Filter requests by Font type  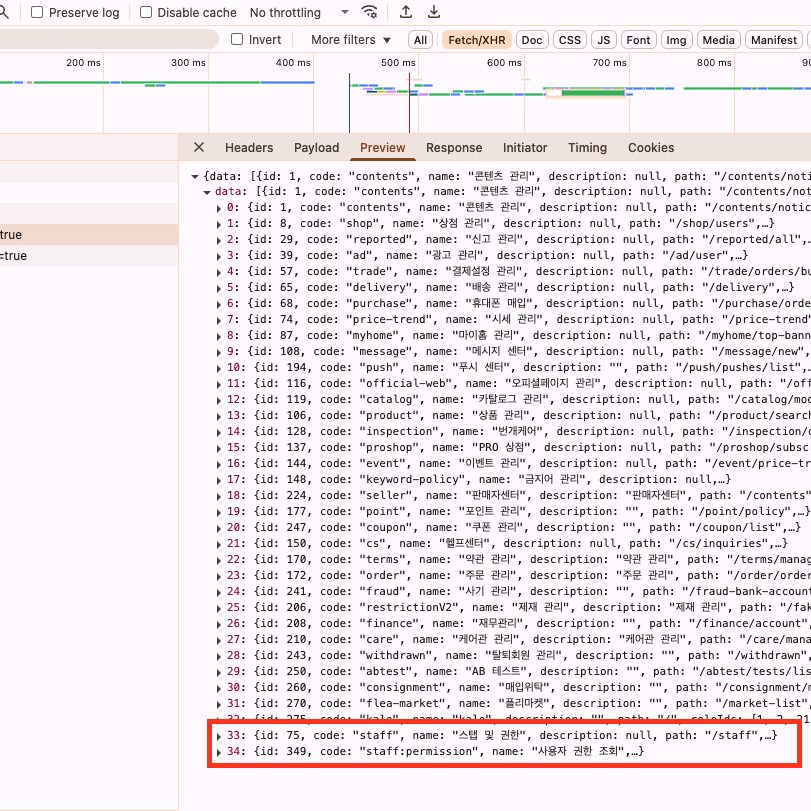pyautogui.click(x=638, y=40)
